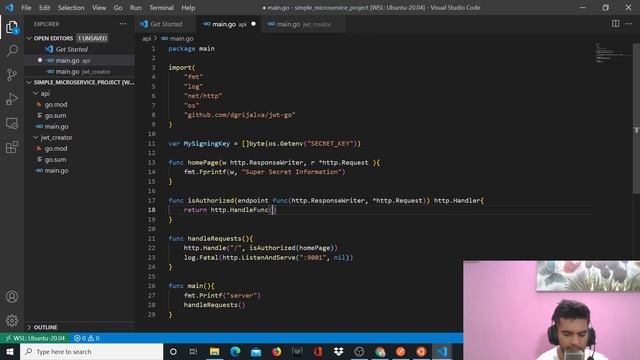Open File Explorer from the taskbar
This screenshot has width=640, height=360.
pyautogui.click(x=214, y=351)
